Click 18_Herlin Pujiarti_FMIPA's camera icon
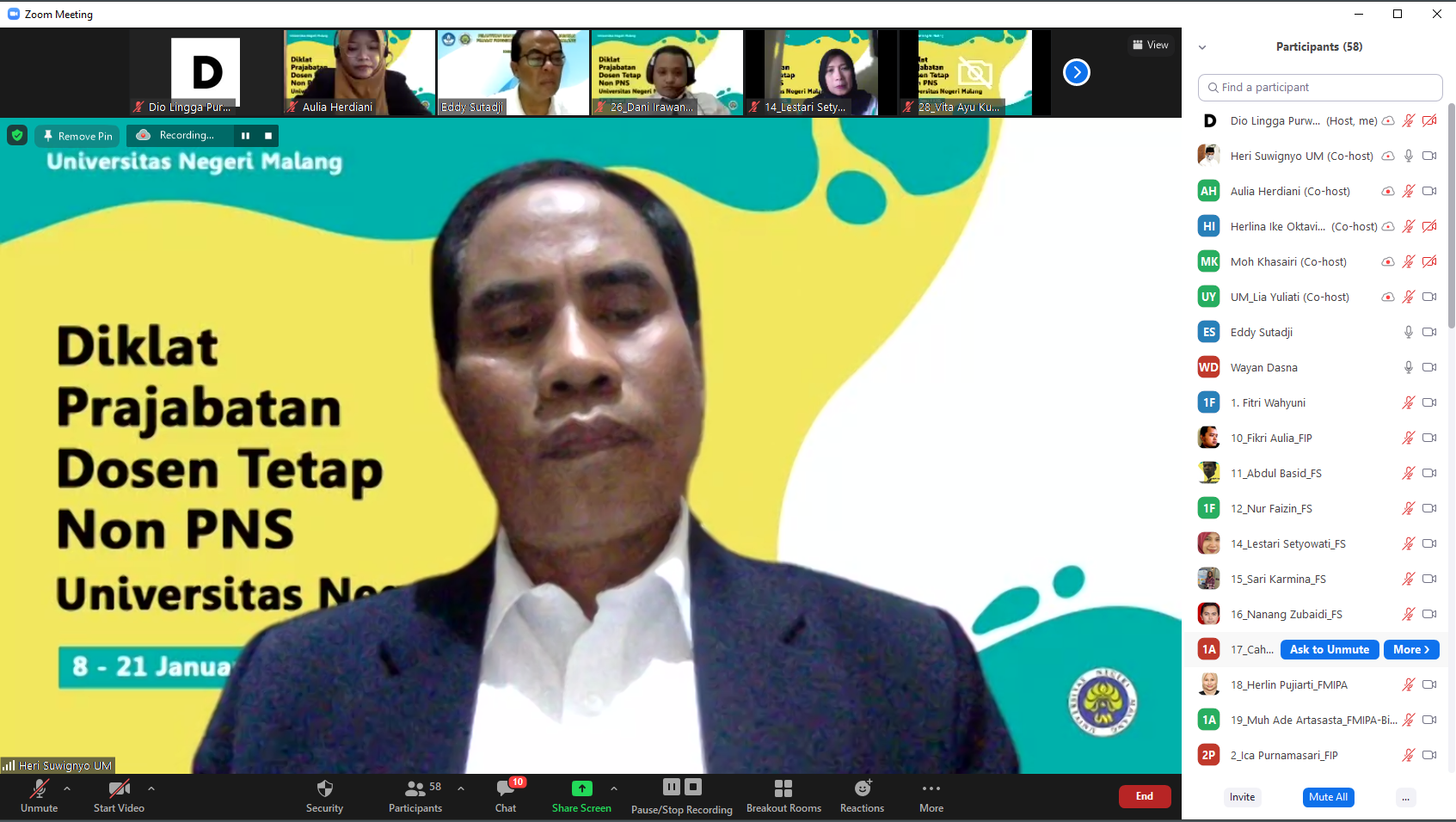This screenshot has width=1456, height=822. [x=1429, y=684]
